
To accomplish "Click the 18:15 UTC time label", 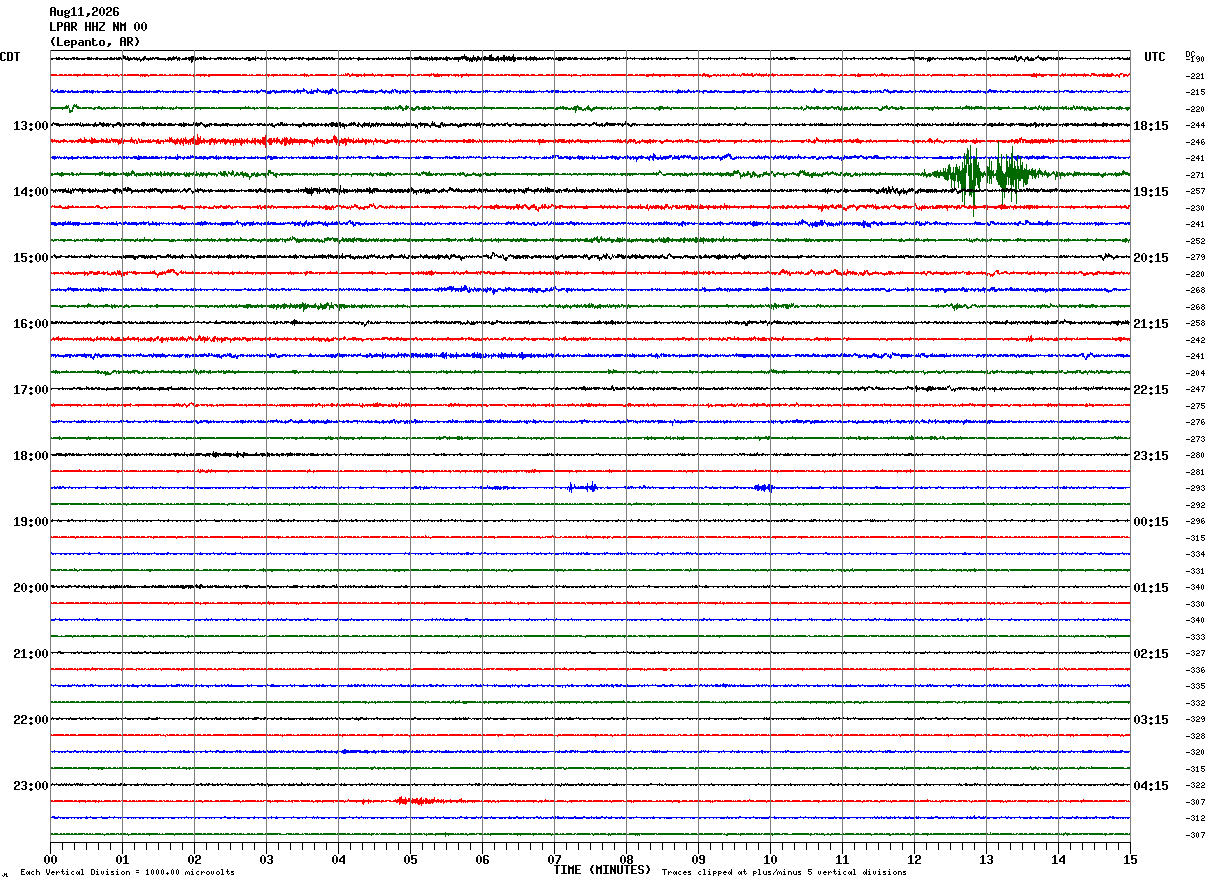I will [x=1150, y=126].
